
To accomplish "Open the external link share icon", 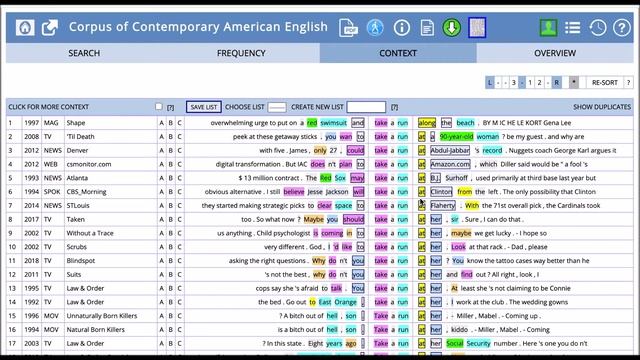I will [50, 28].
